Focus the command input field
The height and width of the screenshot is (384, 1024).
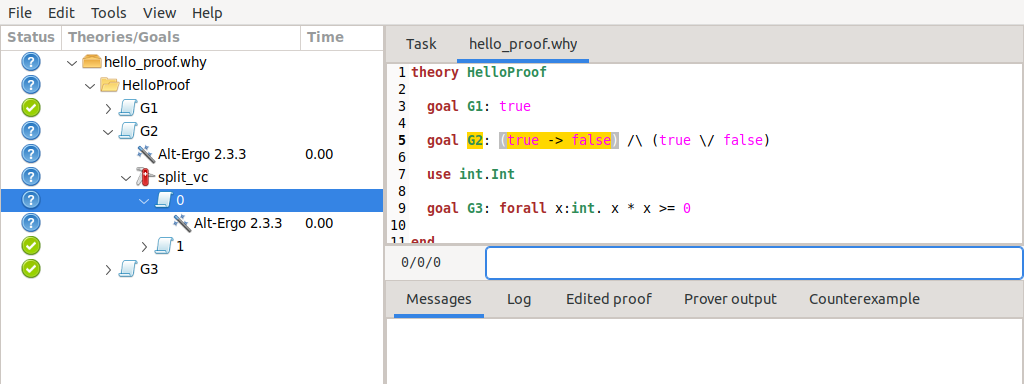pos(754,263)
